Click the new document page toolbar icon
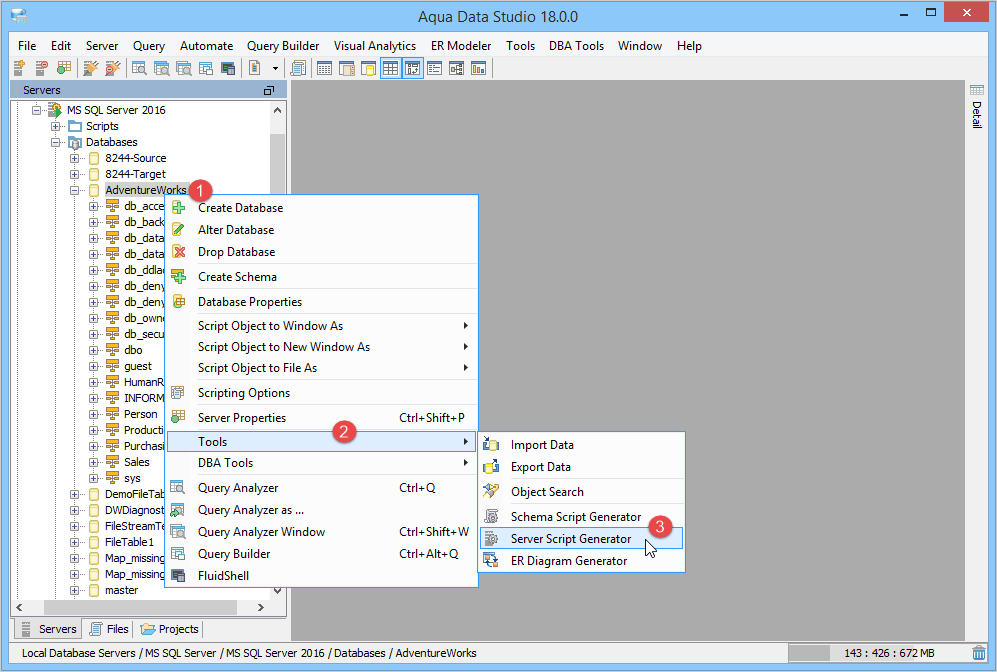 (254, 68)
